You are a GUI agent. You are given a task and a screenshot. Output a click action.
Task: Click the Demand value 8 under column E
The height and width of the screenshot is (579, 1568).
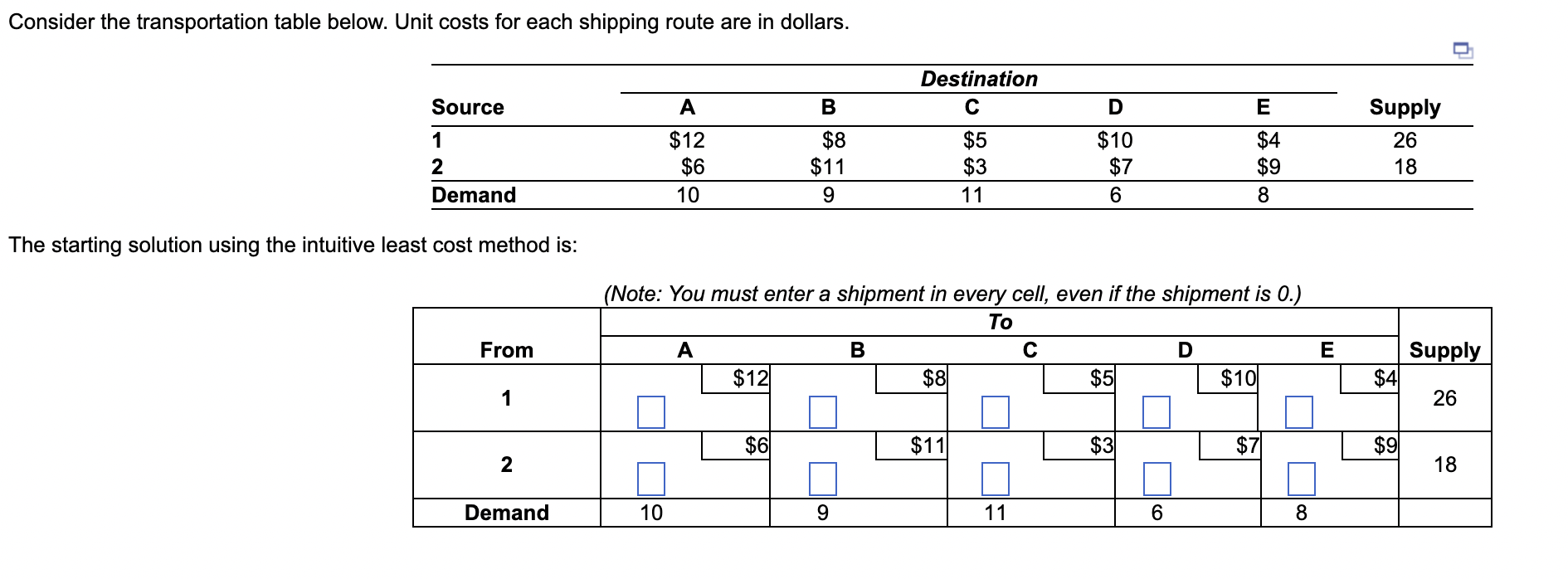pos(1300,513)
